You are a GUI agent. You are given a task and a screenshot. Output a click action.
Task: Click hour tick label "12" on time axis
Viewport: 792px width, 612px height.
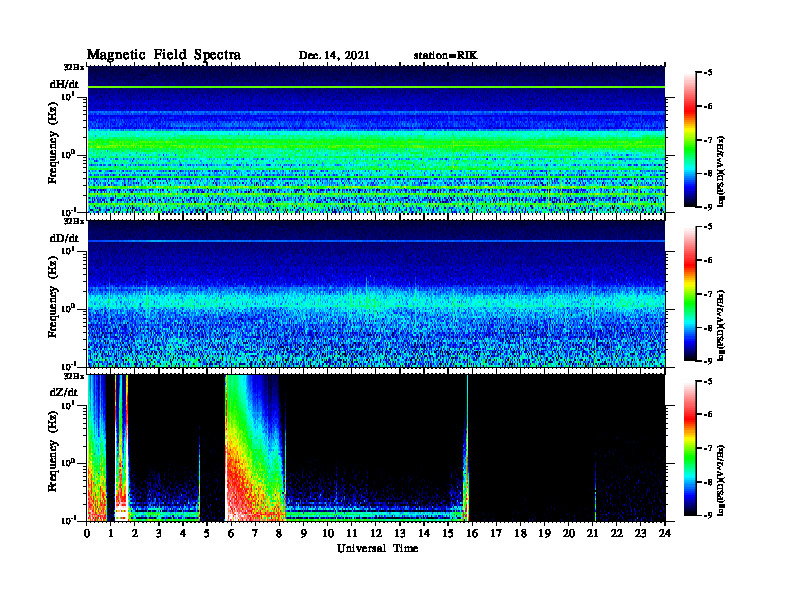[376, 534]
